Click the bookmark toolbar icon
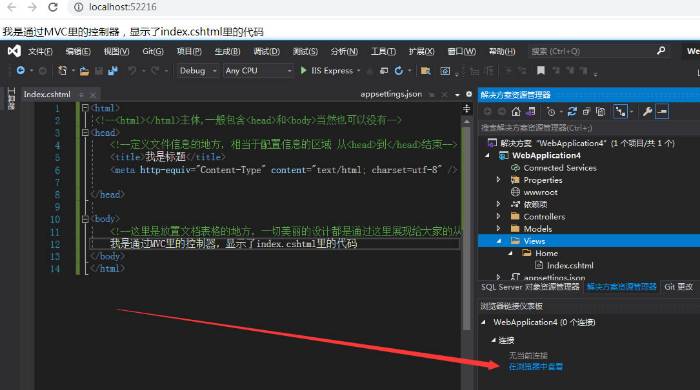Image resolution: width=700 pixels, height=390 pixels. coord(541,71)
